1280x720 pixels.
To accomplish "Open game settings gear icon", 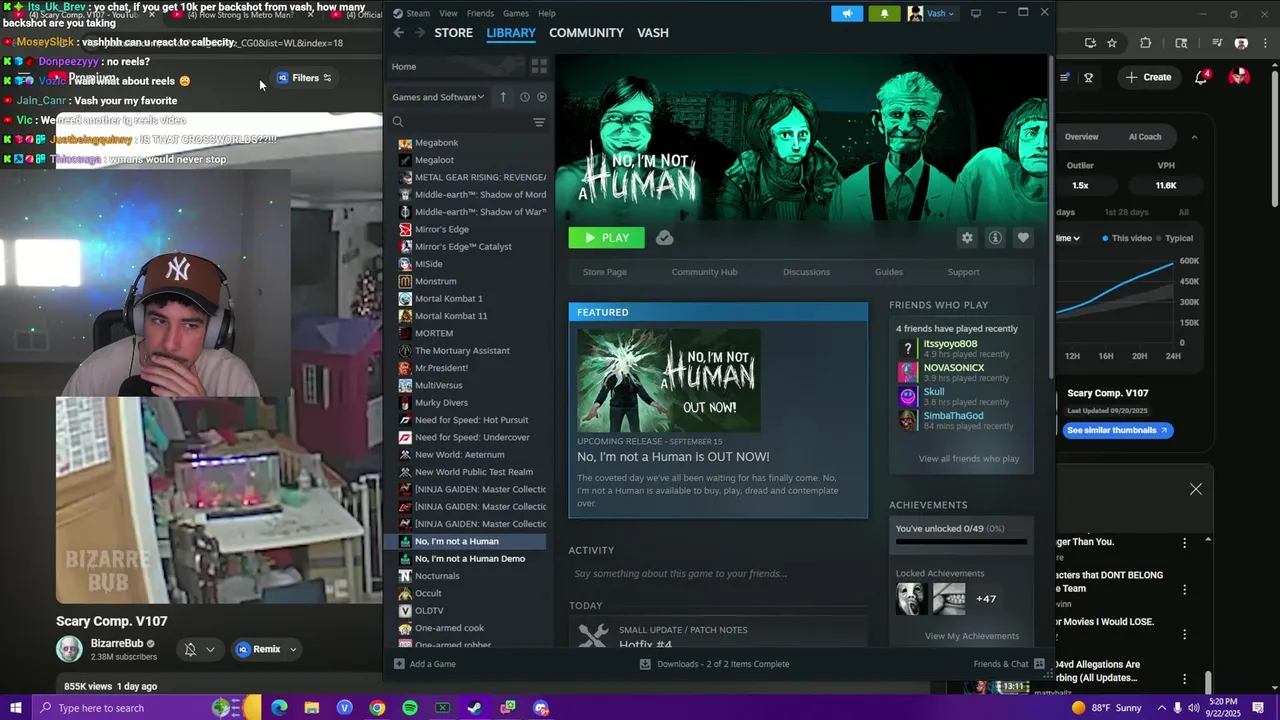I will coord(967,238).
